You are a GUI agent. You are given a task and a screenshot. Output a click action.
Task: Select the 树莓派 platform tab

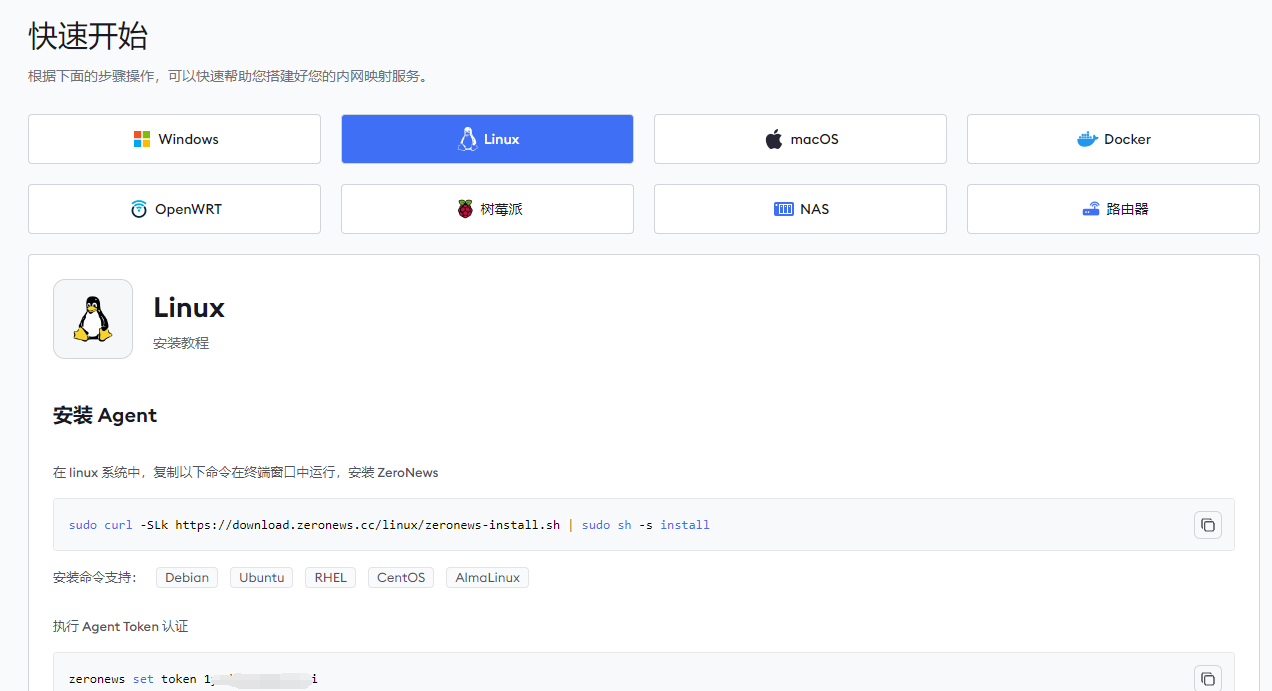(487, 209)
